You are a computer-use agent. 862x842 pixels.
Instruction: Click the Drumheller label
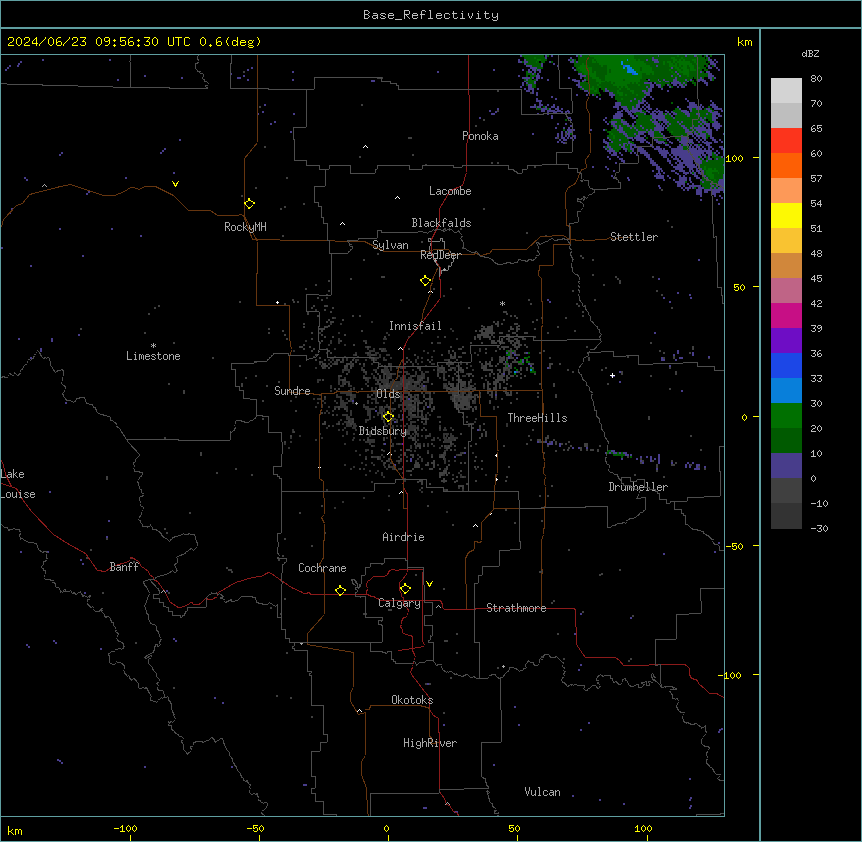[x=638, y=487]
